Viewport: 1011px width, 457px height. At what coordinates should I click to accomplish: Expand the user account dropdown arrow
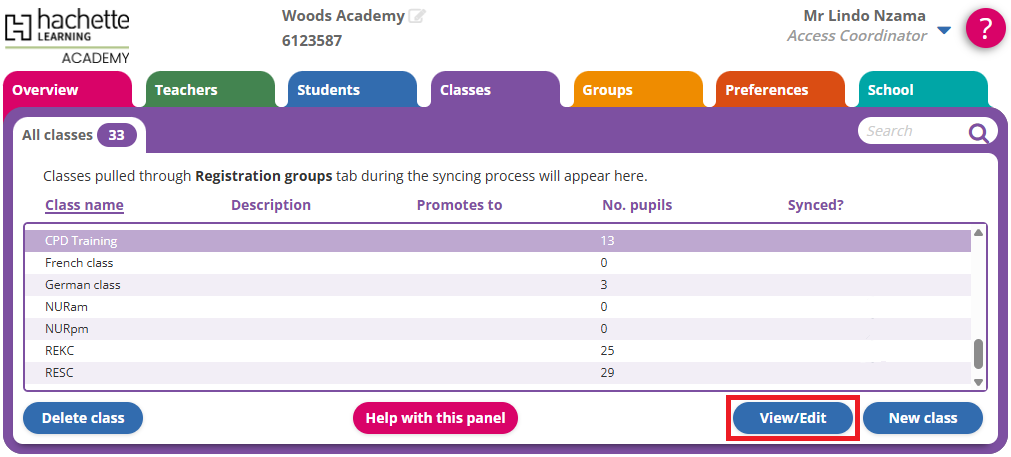tap(944, 31)
